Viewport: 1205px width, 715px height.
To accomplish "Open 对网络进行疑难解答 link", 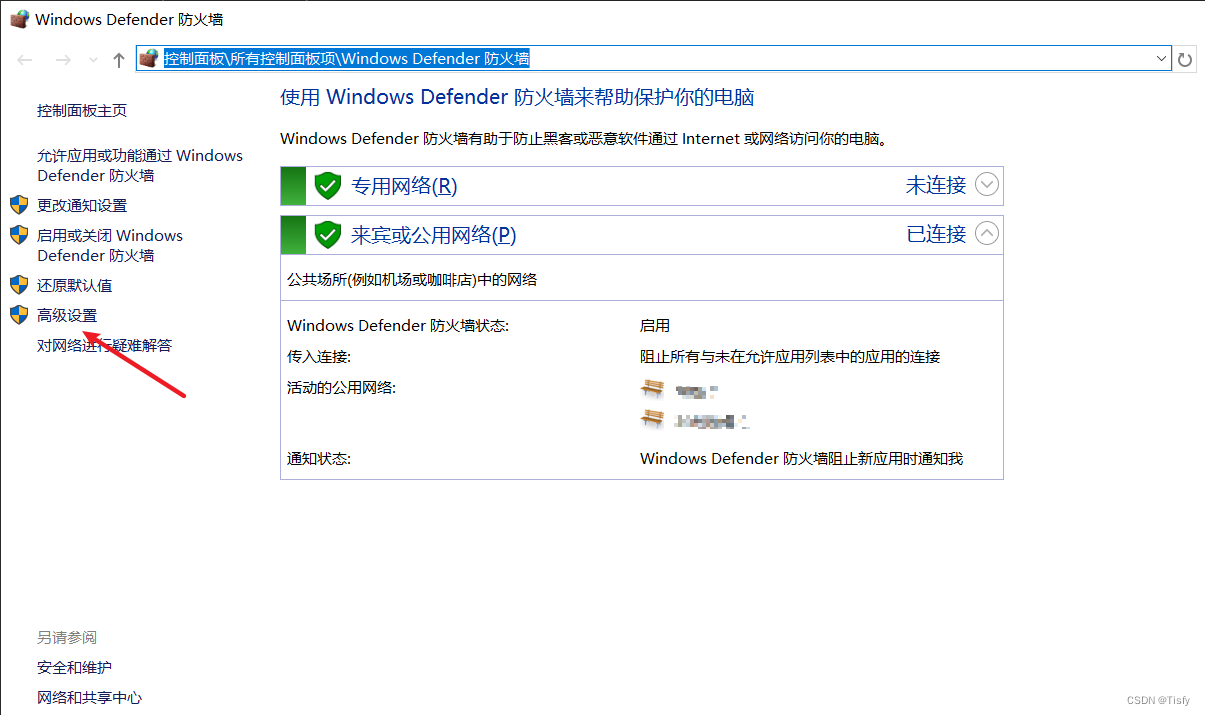I will coord(105,345).
